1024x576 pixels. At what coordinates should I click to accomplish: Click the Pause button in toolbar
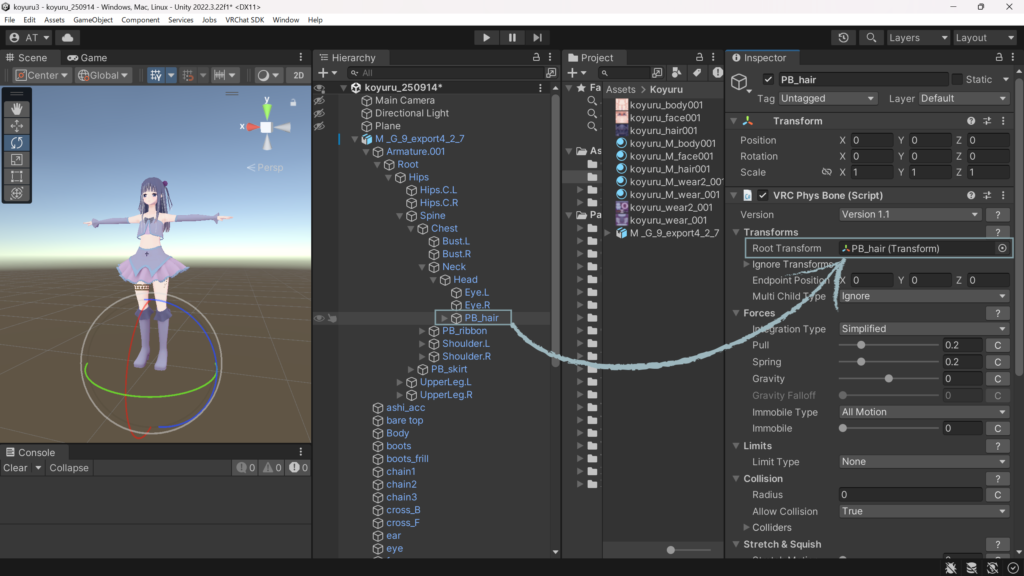pyautogui.click(x=512, y=38)
